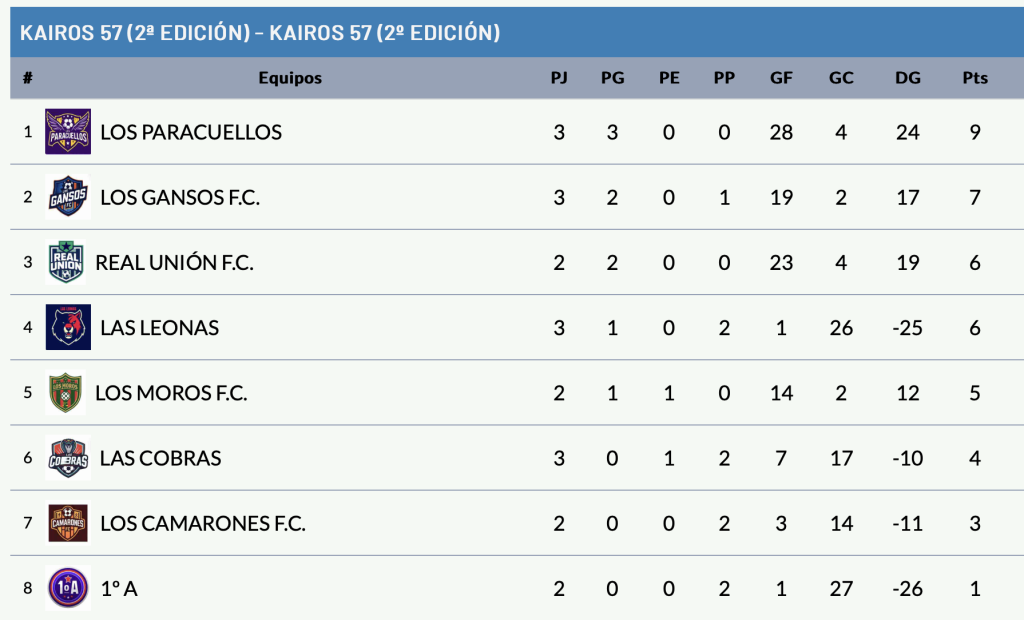Select the LOS MOROS F.C. name

tap(171, 393)
